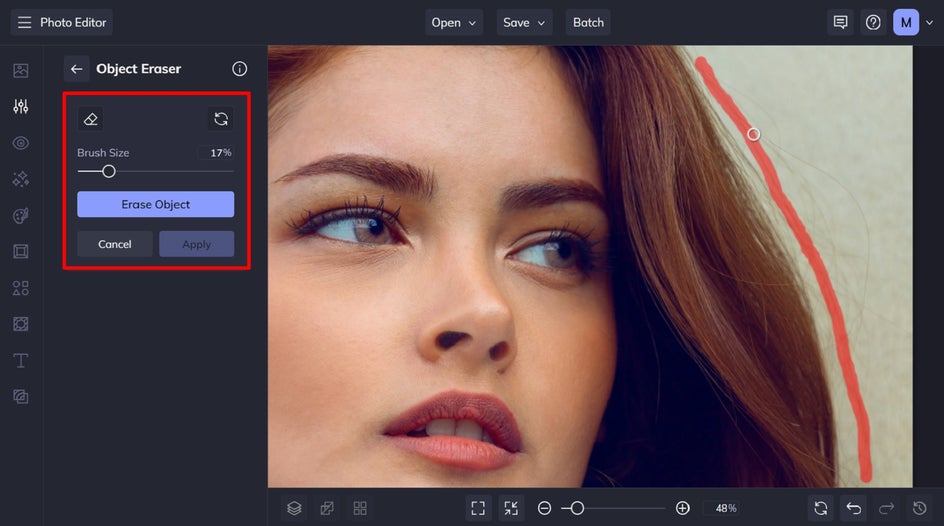Open the Object Eraser info icon
Screen dimensions: 944x526
tap(239, 69)
